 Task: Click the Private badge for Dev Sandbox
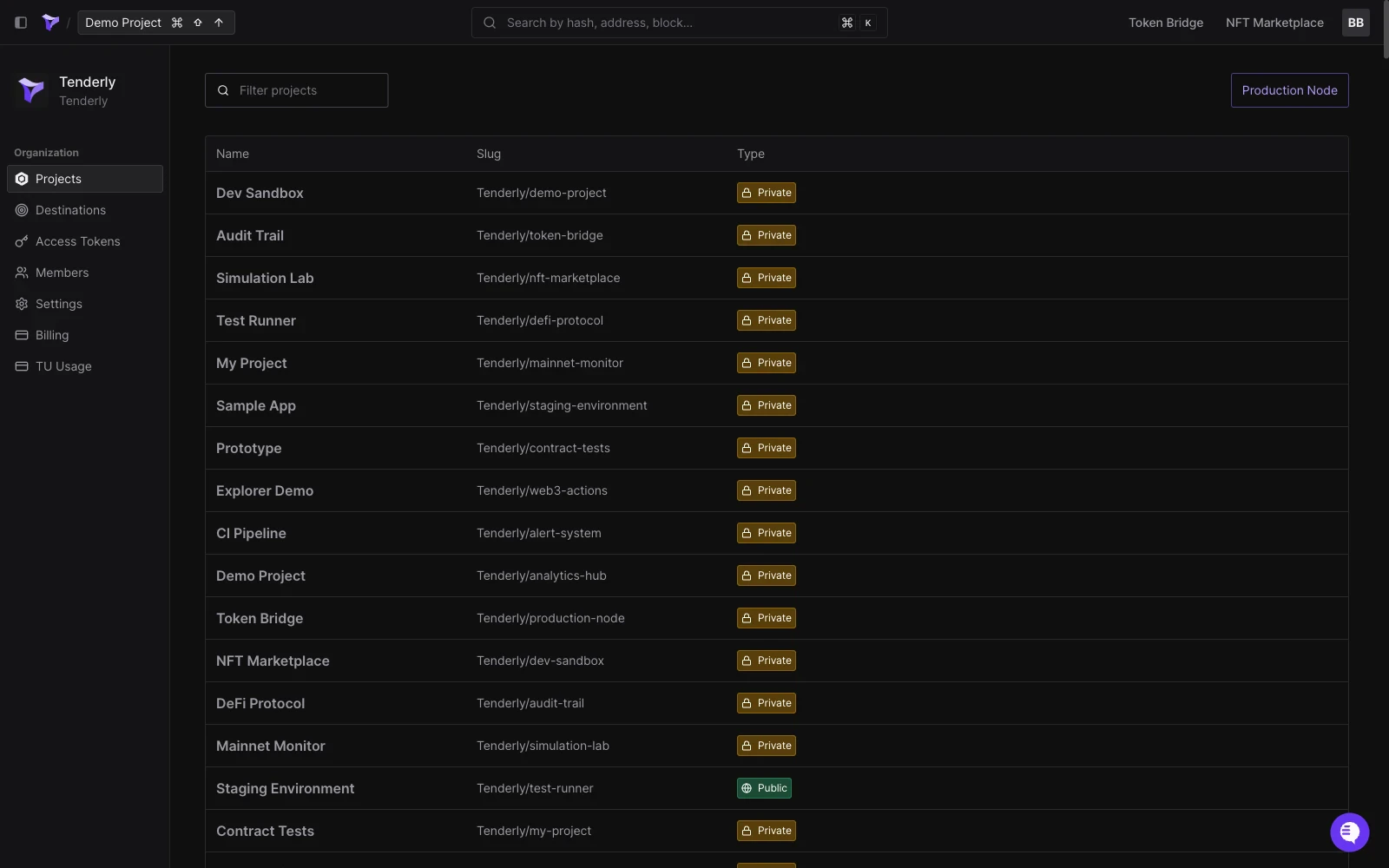[767, 193]
